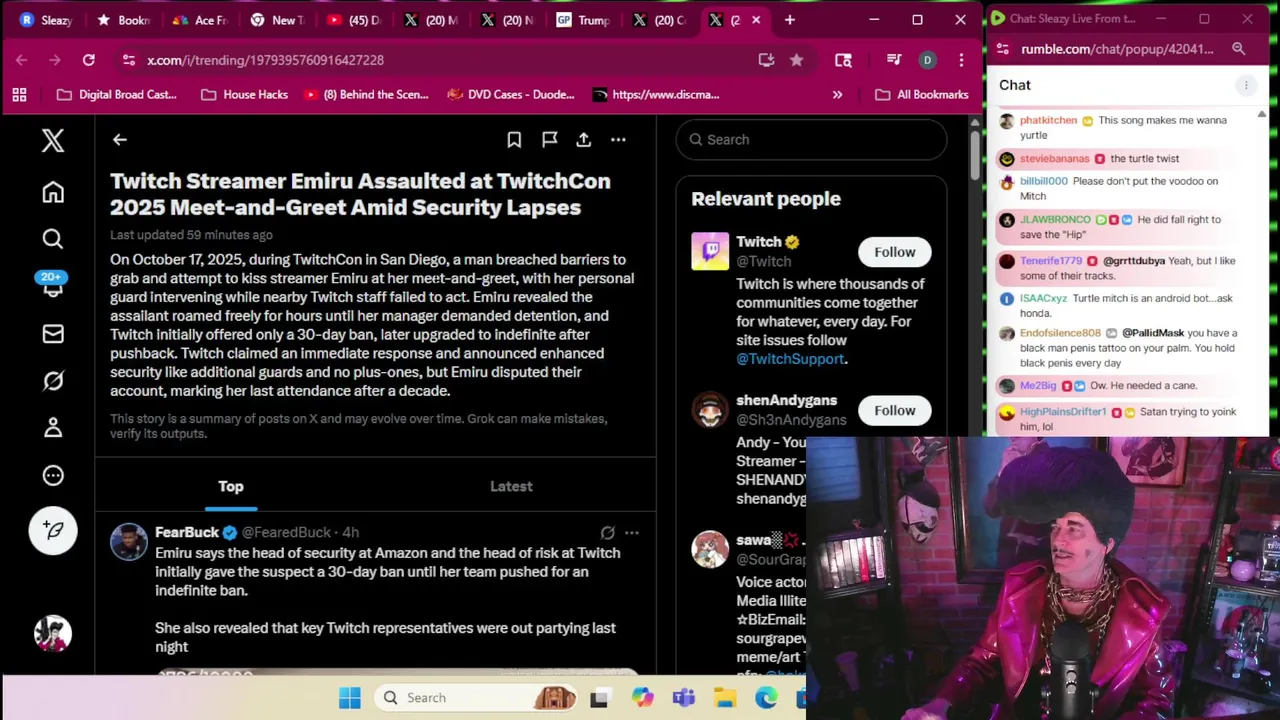The image size is (1280, 720).
Task: Open media control icon in Chrome toolbar
Action: click(x=894, y=60)
